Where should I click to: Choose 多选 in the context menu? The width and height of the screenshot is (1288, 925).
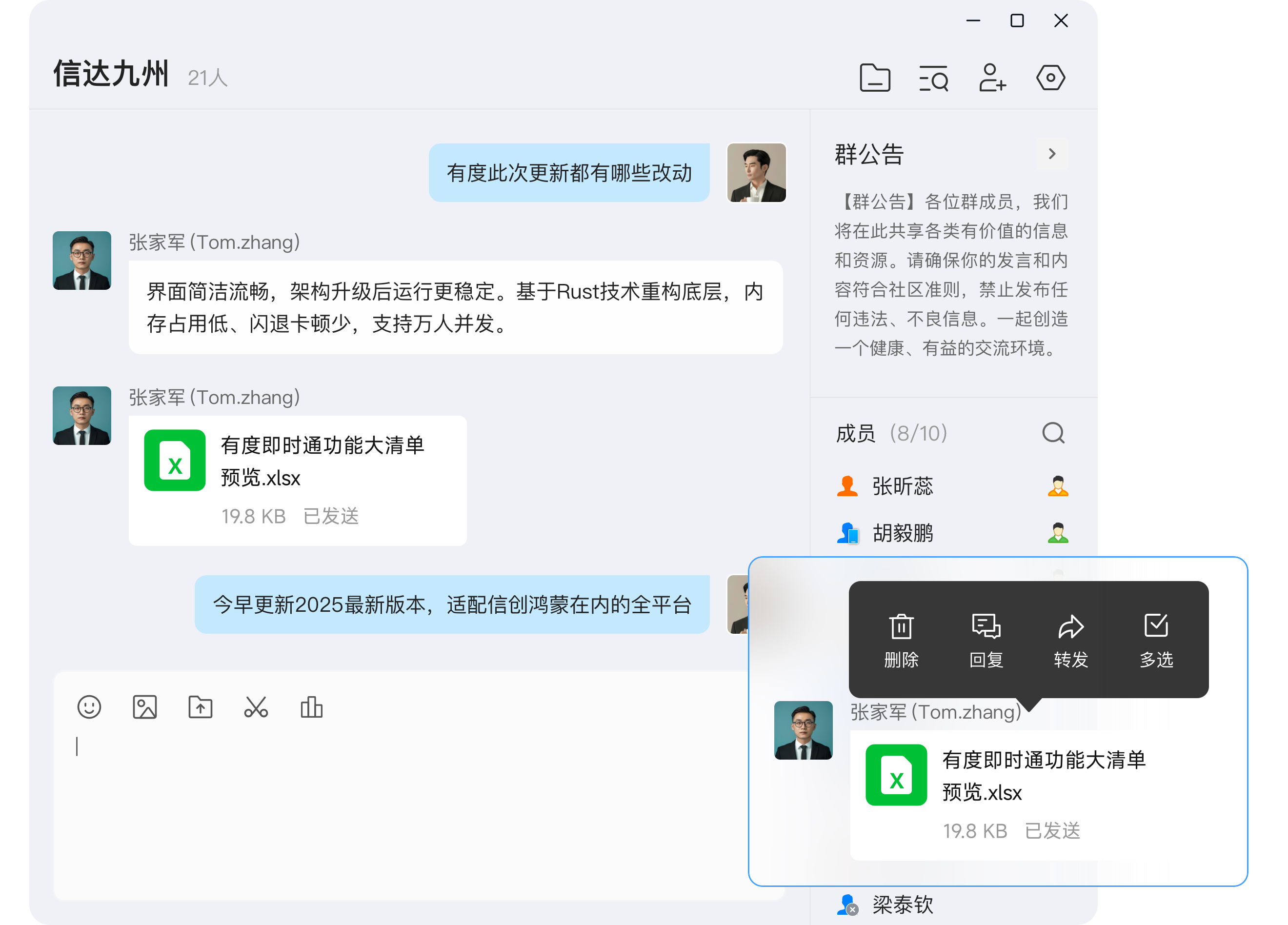click(x=1156, y=641)
